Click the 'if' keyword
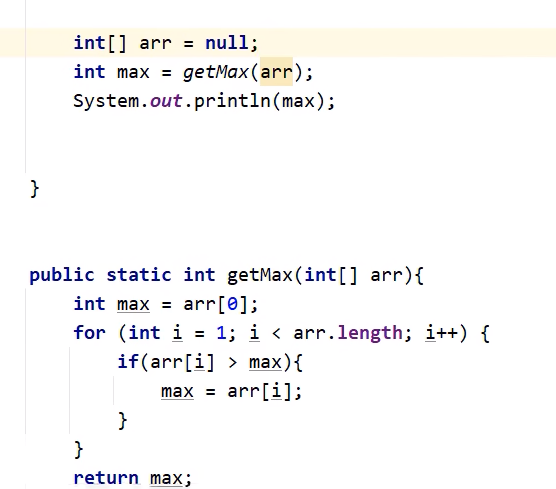This screenshot has width=556, height=489. point(128,362)
